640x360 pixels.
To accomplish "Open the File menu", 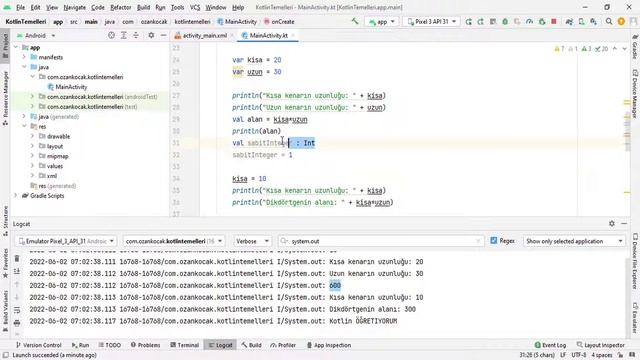I will pyautogui.click(x=20, y=7).
